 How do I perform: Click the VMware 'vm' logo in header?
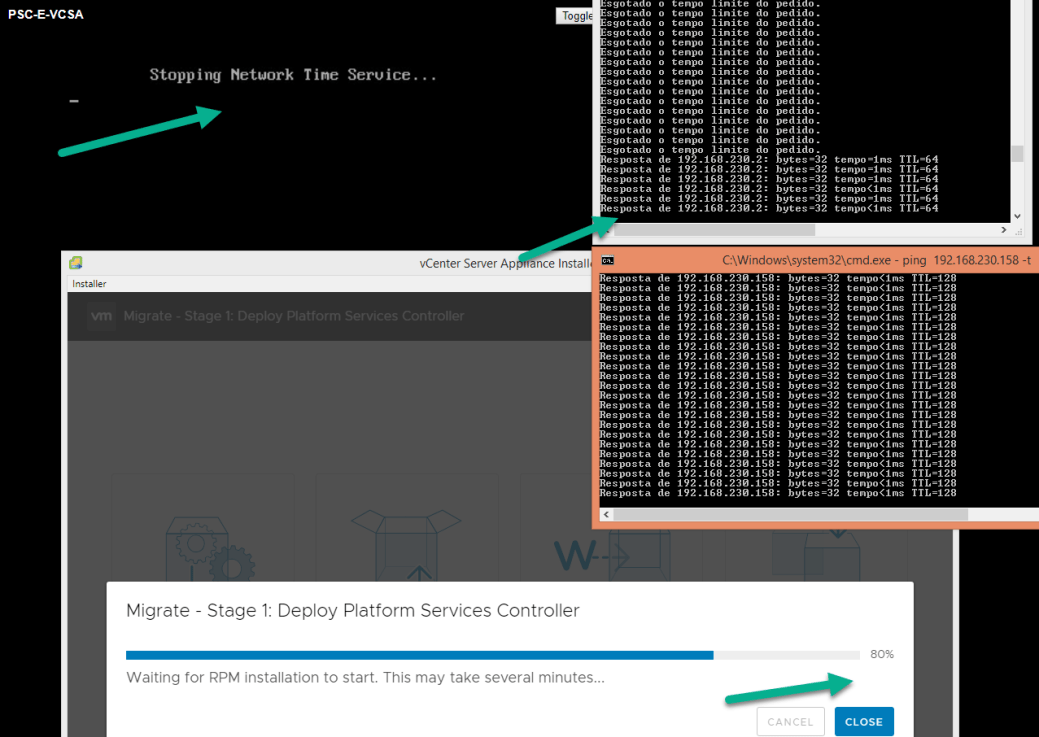pos(101,316)
